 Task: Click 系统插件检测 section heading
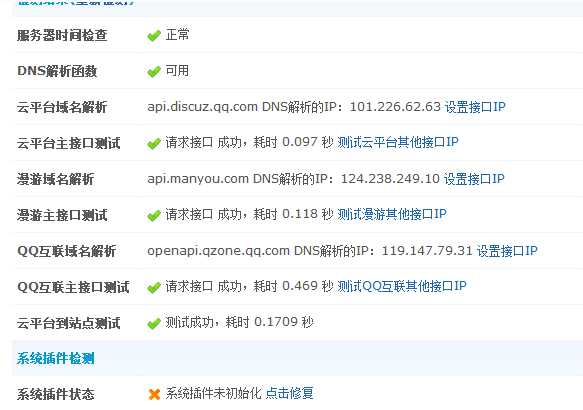55,358
